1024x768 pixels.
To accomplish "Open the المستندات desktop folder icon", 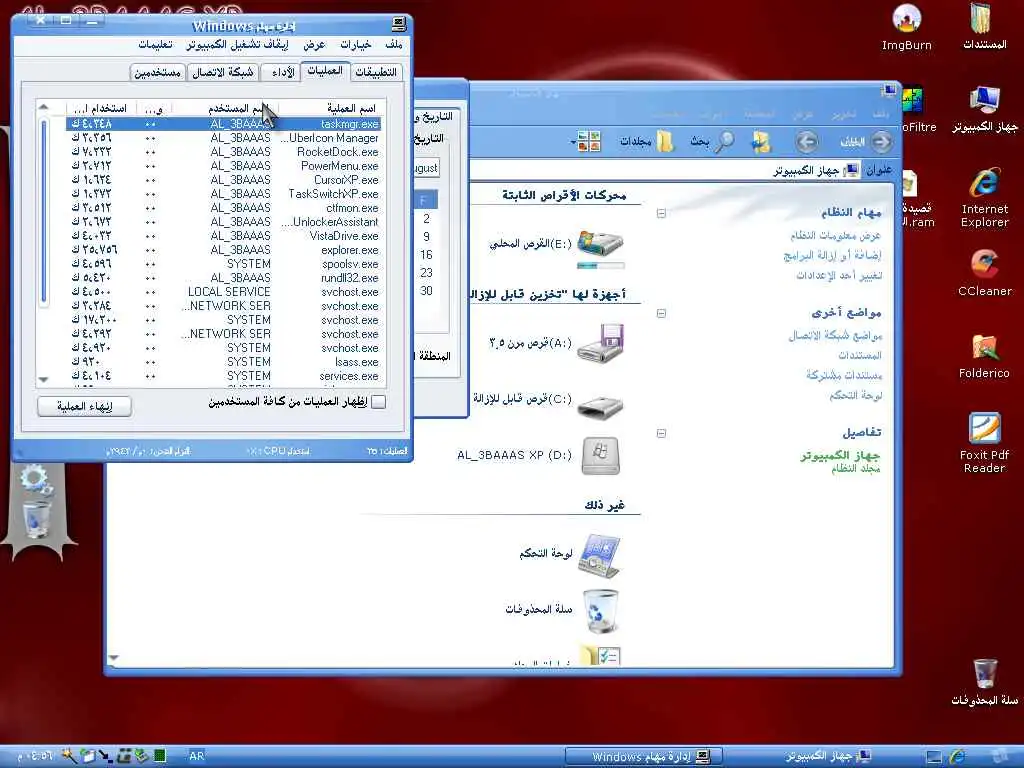I will tap(985, 27).
